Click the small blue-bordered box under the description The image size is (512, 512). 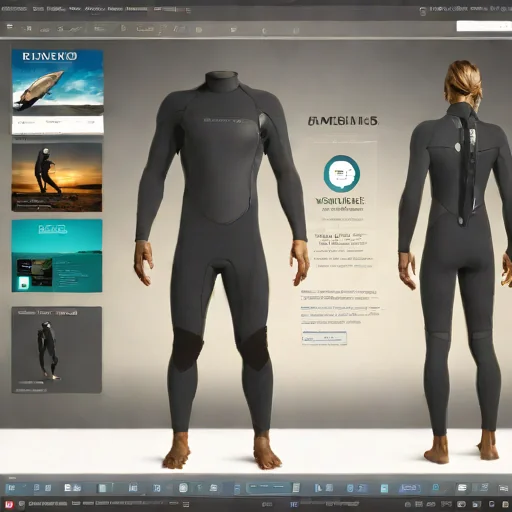pyautogui.click(x=324, y=338)
